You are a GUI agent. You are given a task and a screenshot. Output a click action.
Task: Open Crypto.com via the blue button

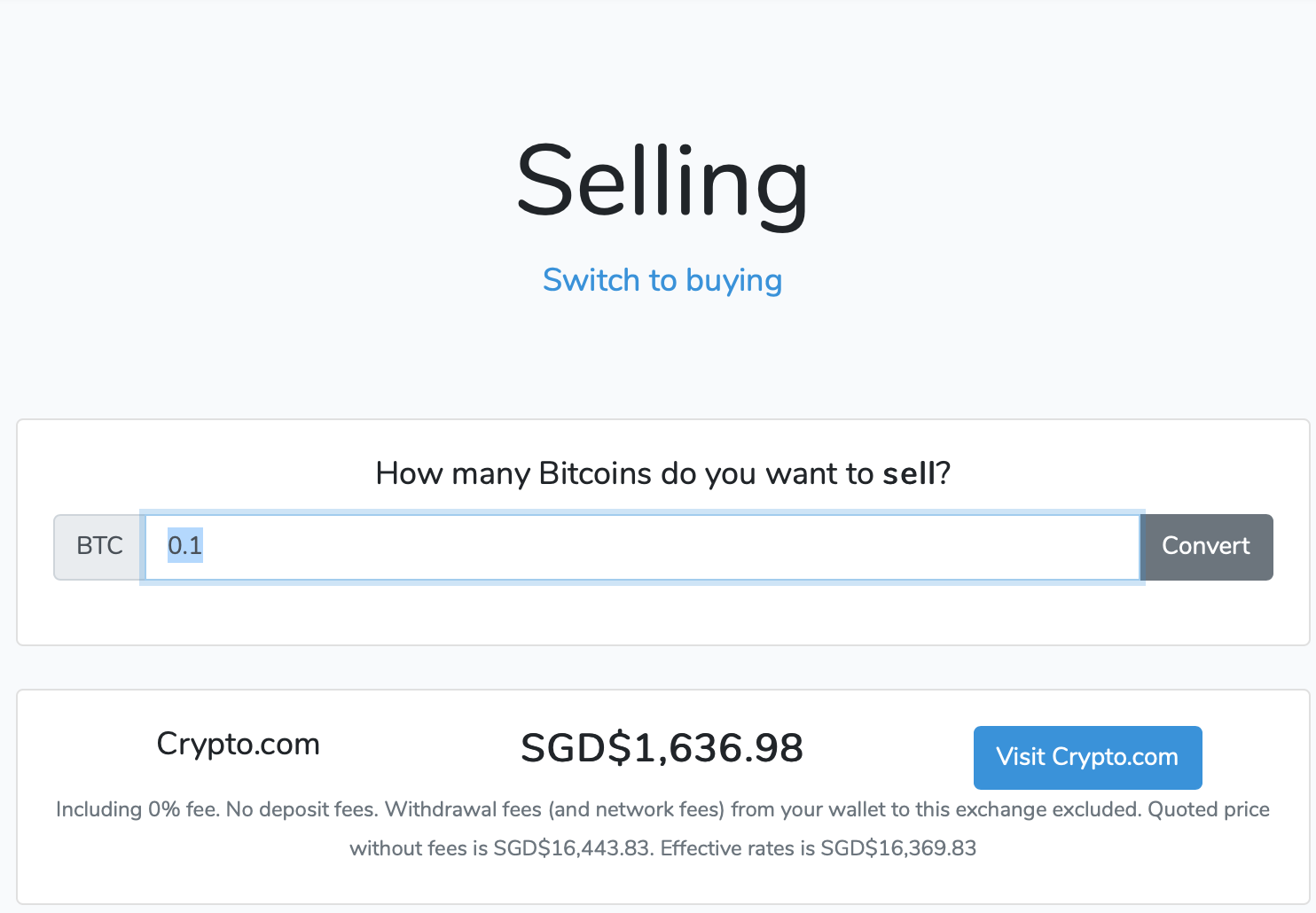(x=1087, y=757)
